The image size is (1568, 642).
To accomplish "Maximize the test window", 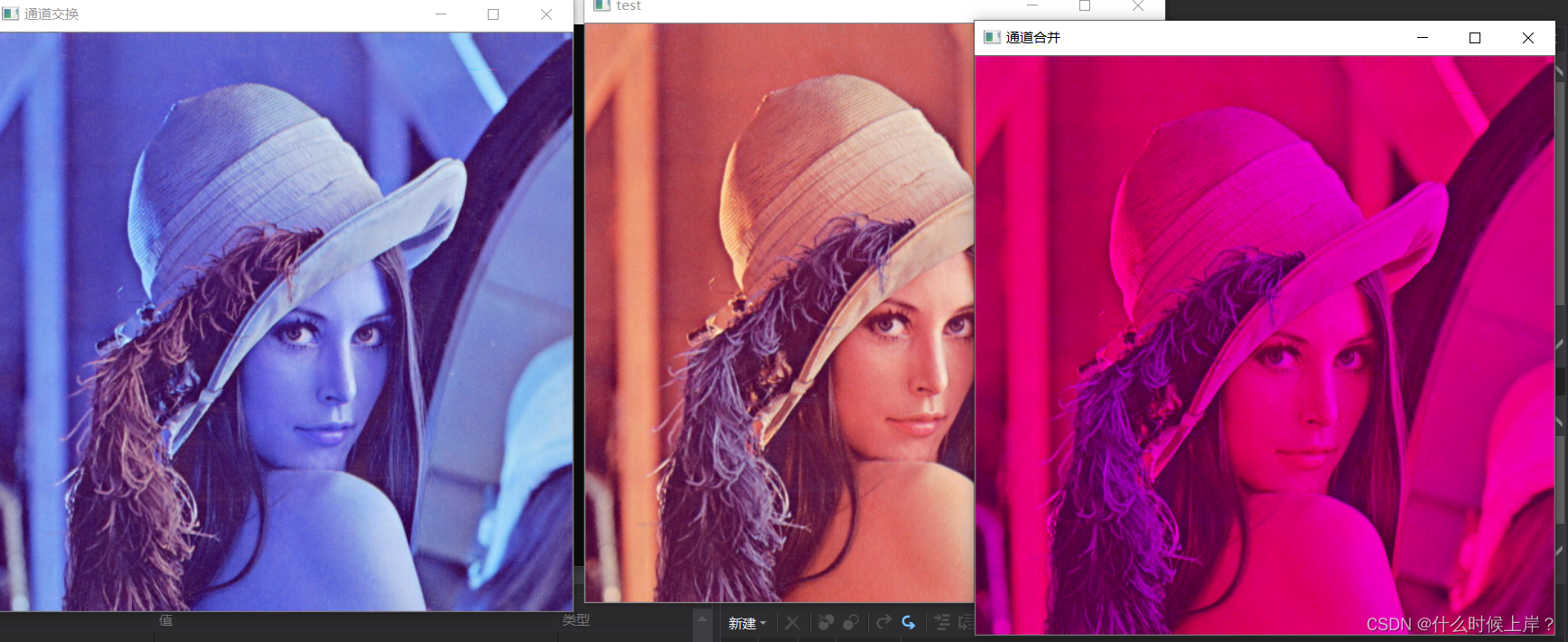I will tap(1085, 5).
